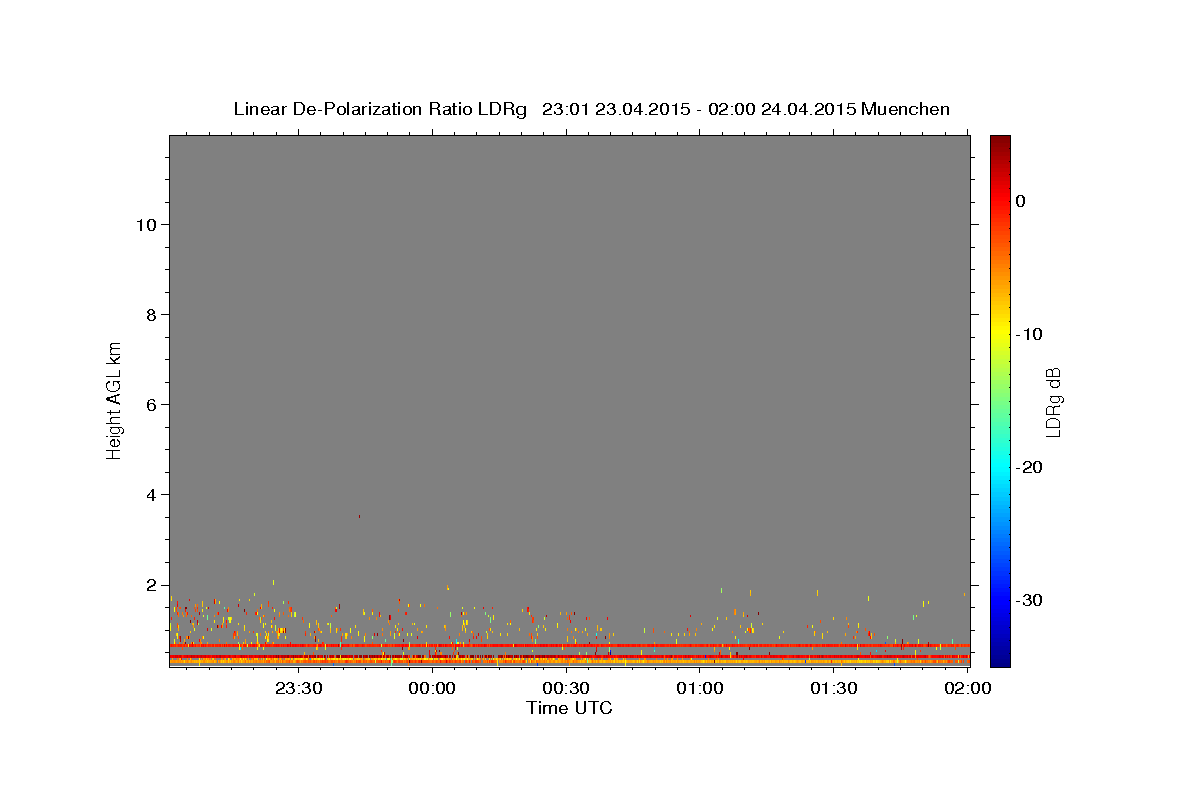The width and height of the screenshot is (1200, 800).
Task: Click the "Time UTC" axis label
Action: click(569, 708)
